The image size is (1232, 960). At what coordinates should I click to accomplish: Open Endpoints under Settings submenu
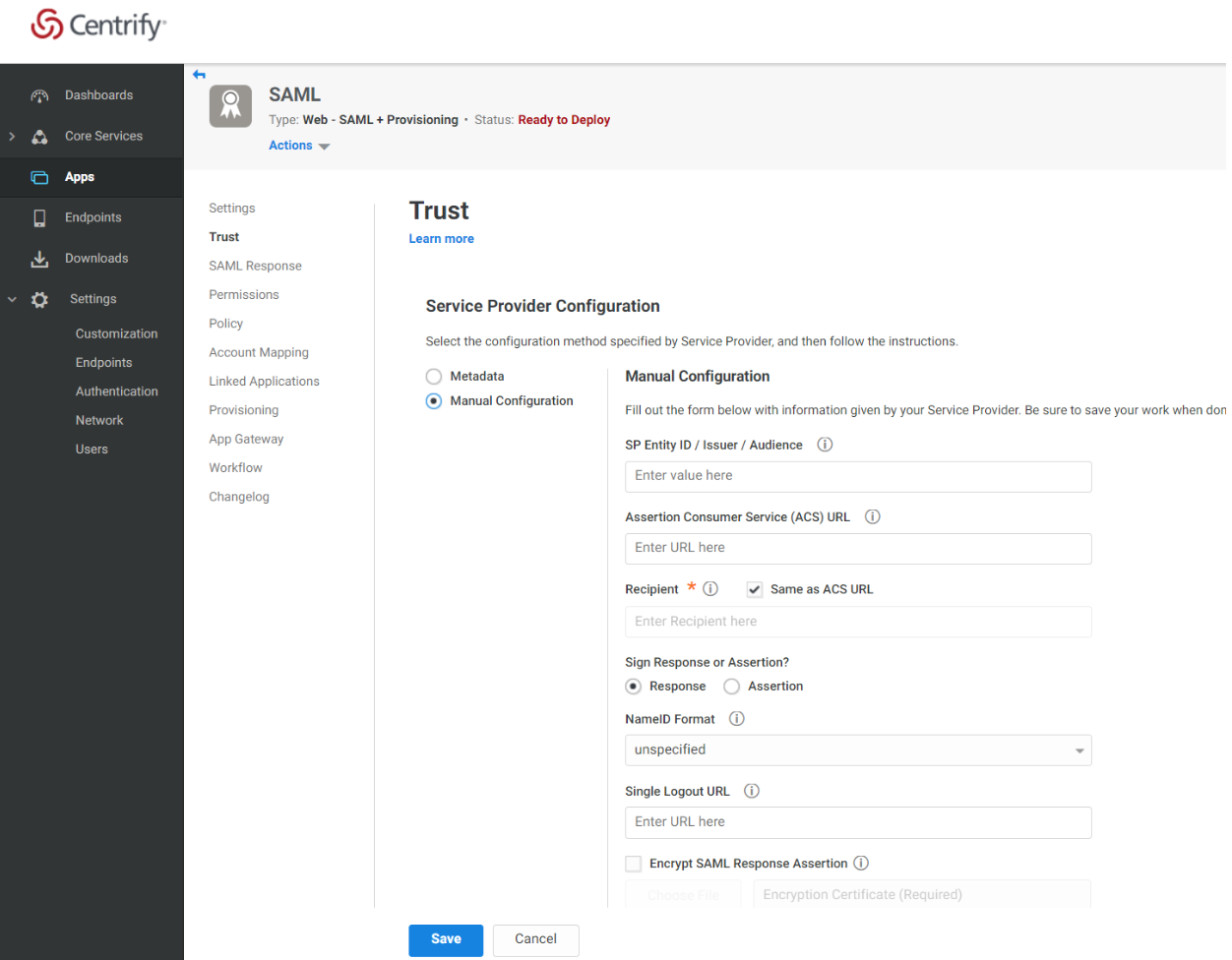click(x=104, y=363)
